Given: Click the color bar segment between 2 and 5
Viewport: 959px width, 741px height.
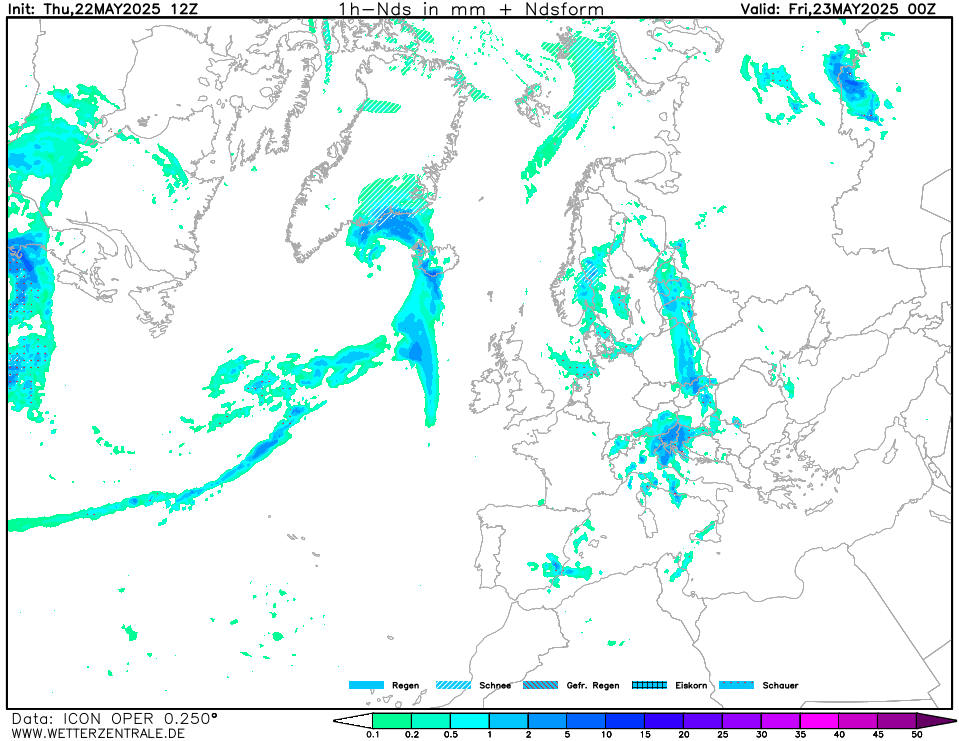Looking at the screenshot, I should [x=547, y=721].
